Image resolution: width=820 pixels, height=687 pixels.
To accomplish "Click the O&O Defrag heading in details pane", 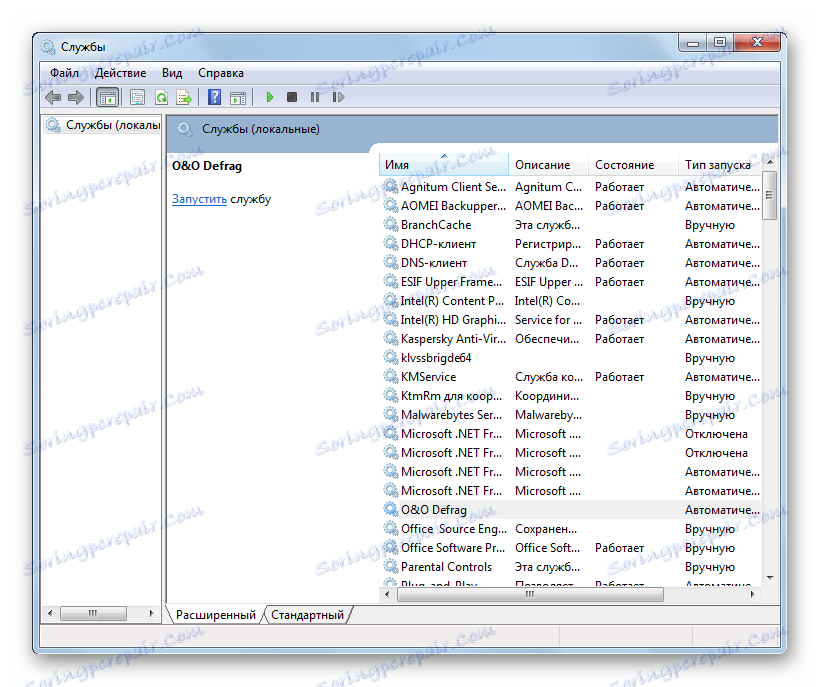I will pyautogui.click(x=207, y=166).
